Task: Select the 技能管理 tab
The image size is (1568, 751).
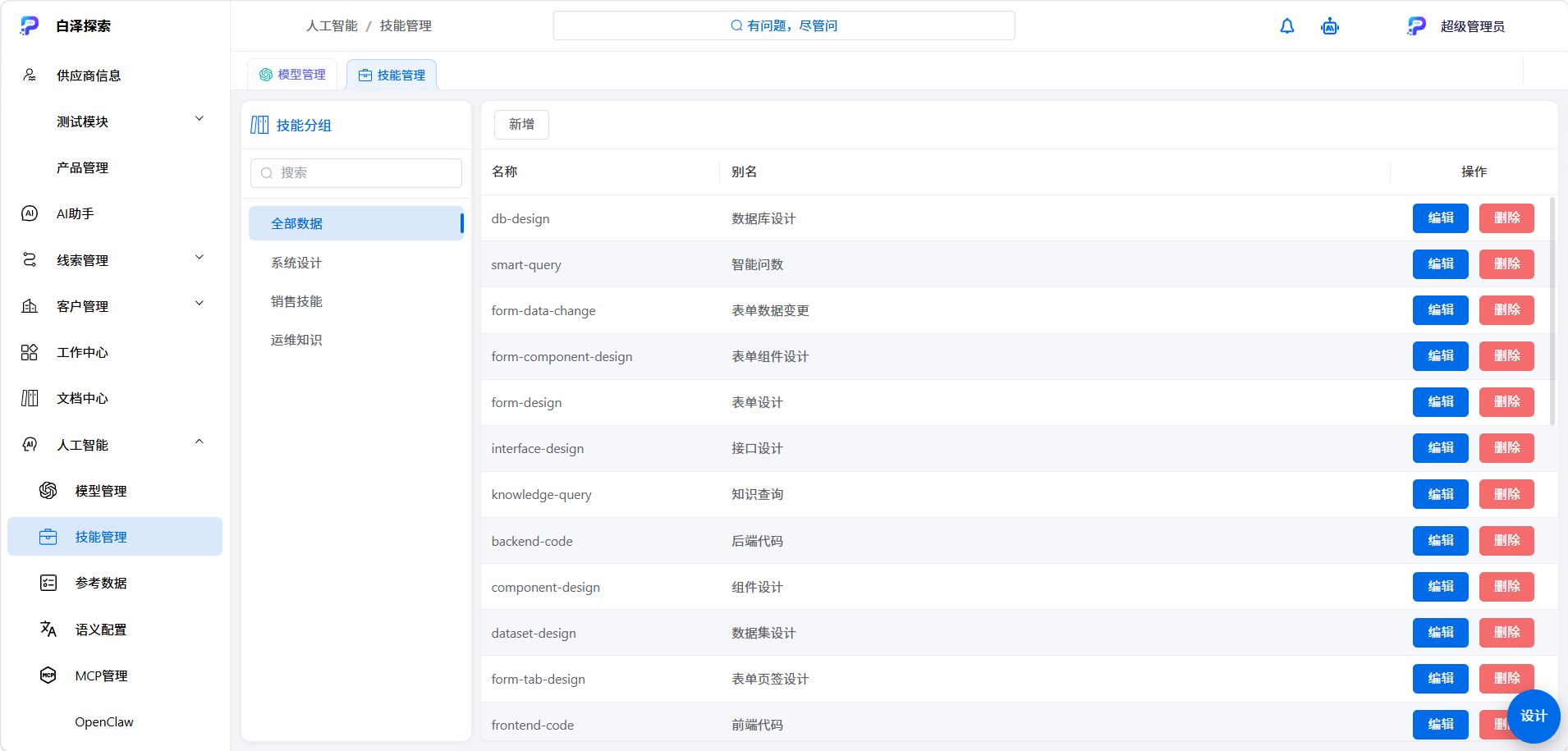Action: point(392,75)
